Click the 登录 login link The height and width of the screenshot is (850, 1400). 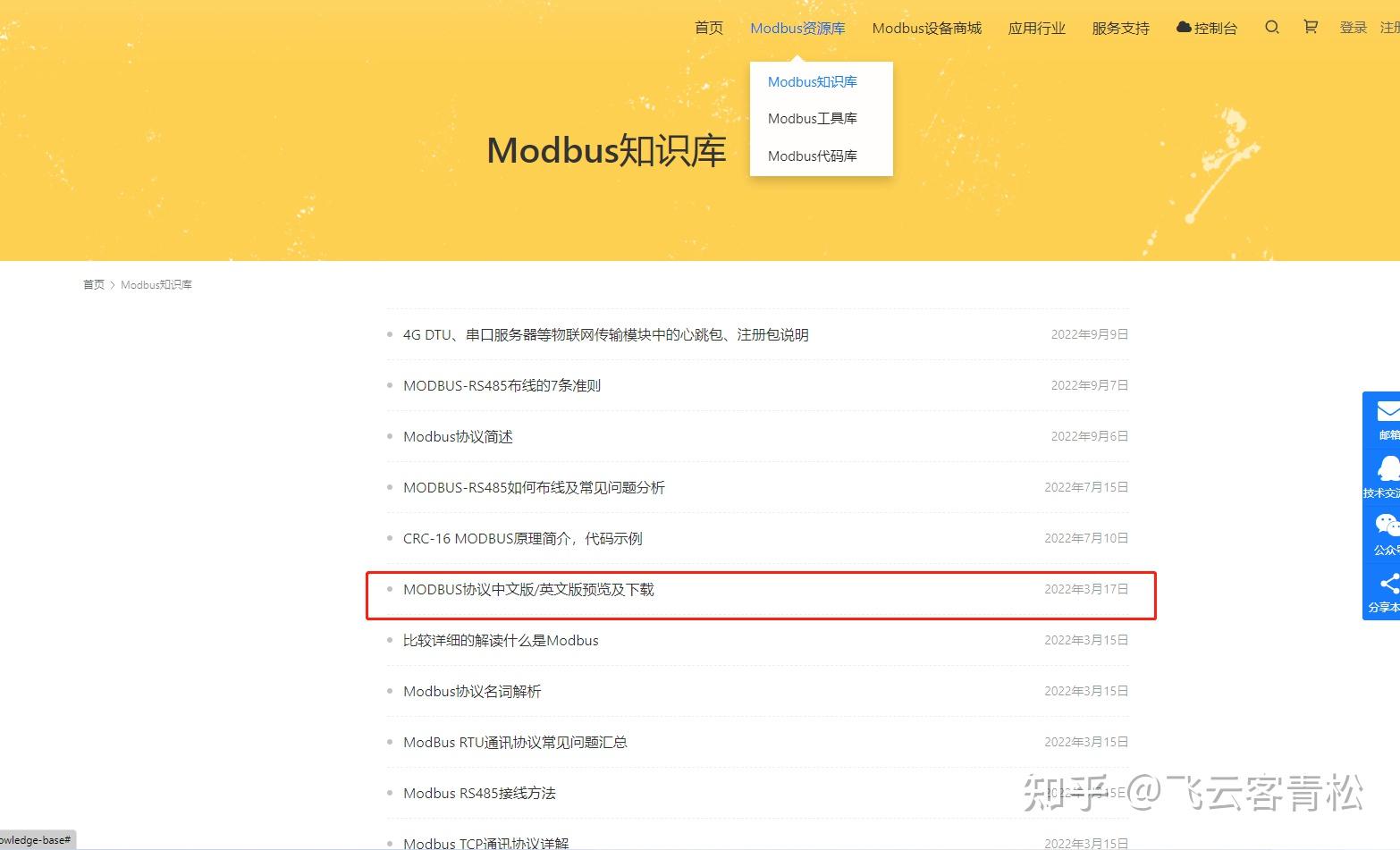1354,28
